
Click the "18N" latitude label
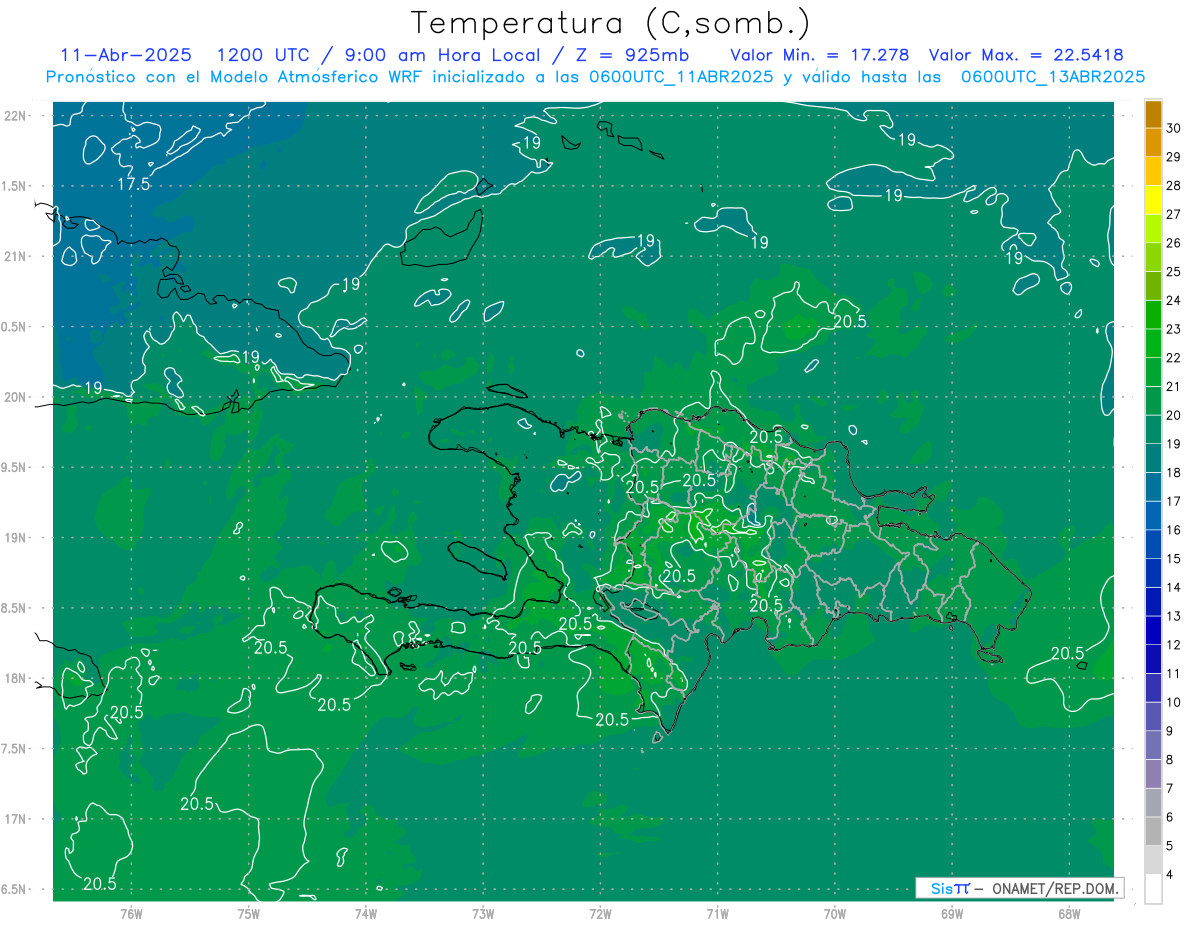pos(17,678)
